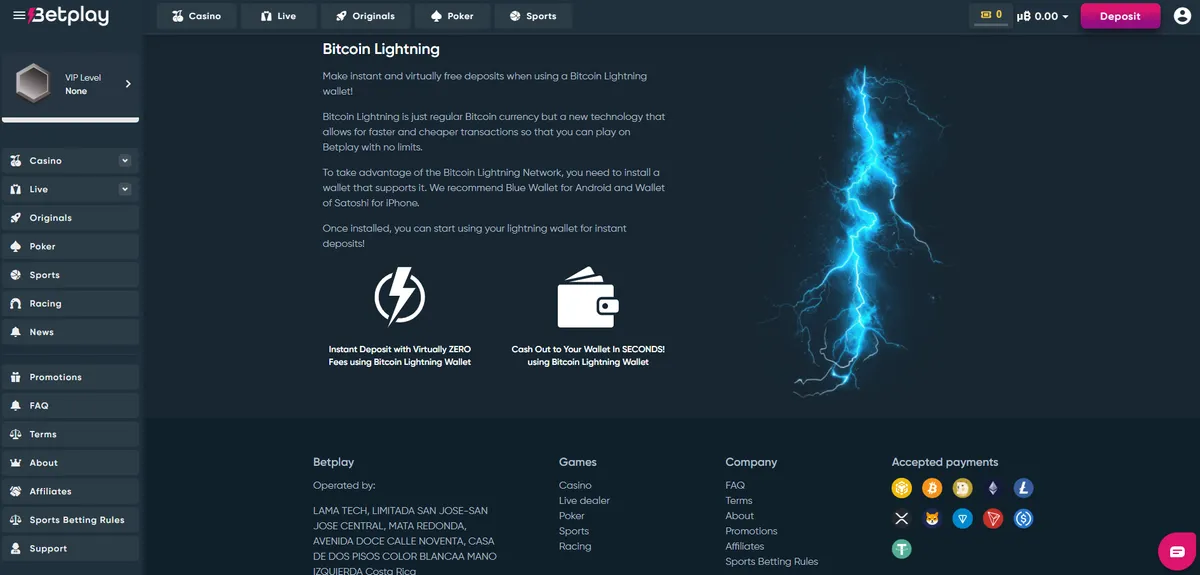Click the gift icon in sidebar Promotions
This screenshot has height=575, width=1200.
(16, 377)
